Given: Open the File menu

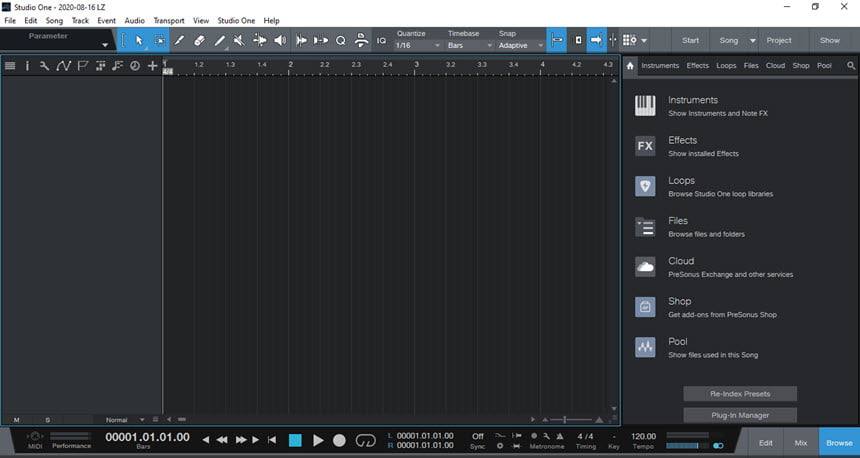Looking at the screenshot, I should point(10,20).
